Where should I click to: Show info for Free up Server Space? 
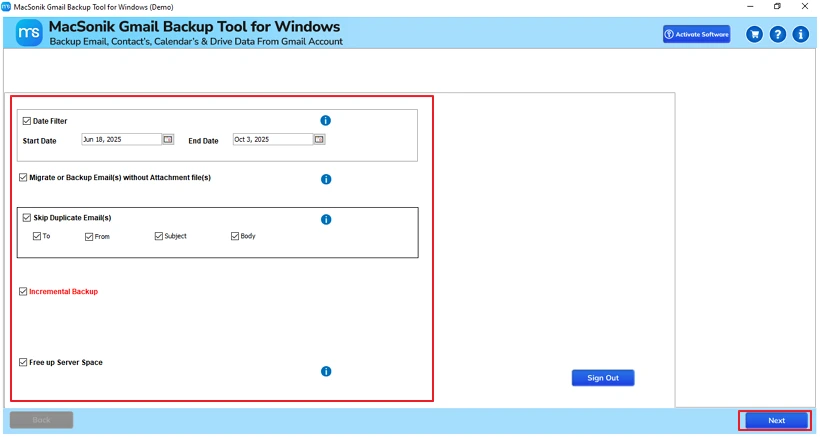pos(325,371)
